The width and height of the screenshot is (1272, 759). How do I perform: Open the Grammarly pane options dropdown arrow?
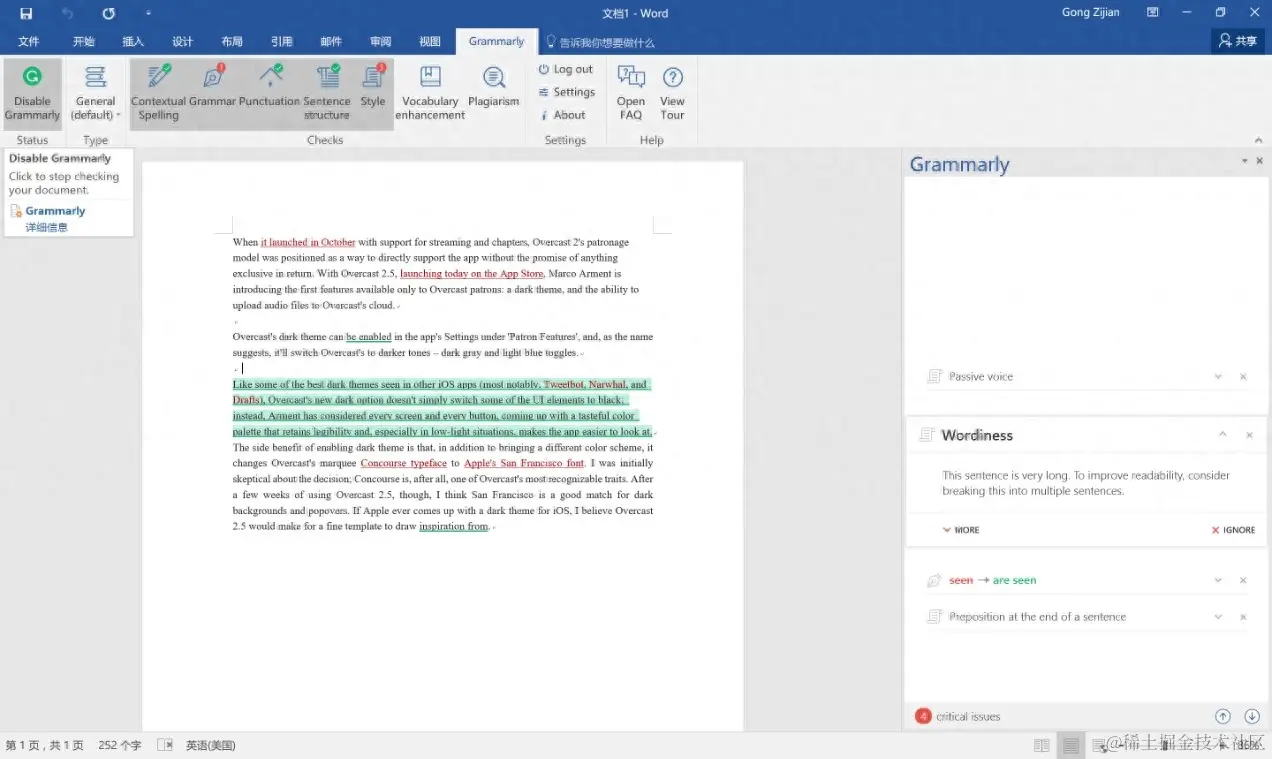1245,161
